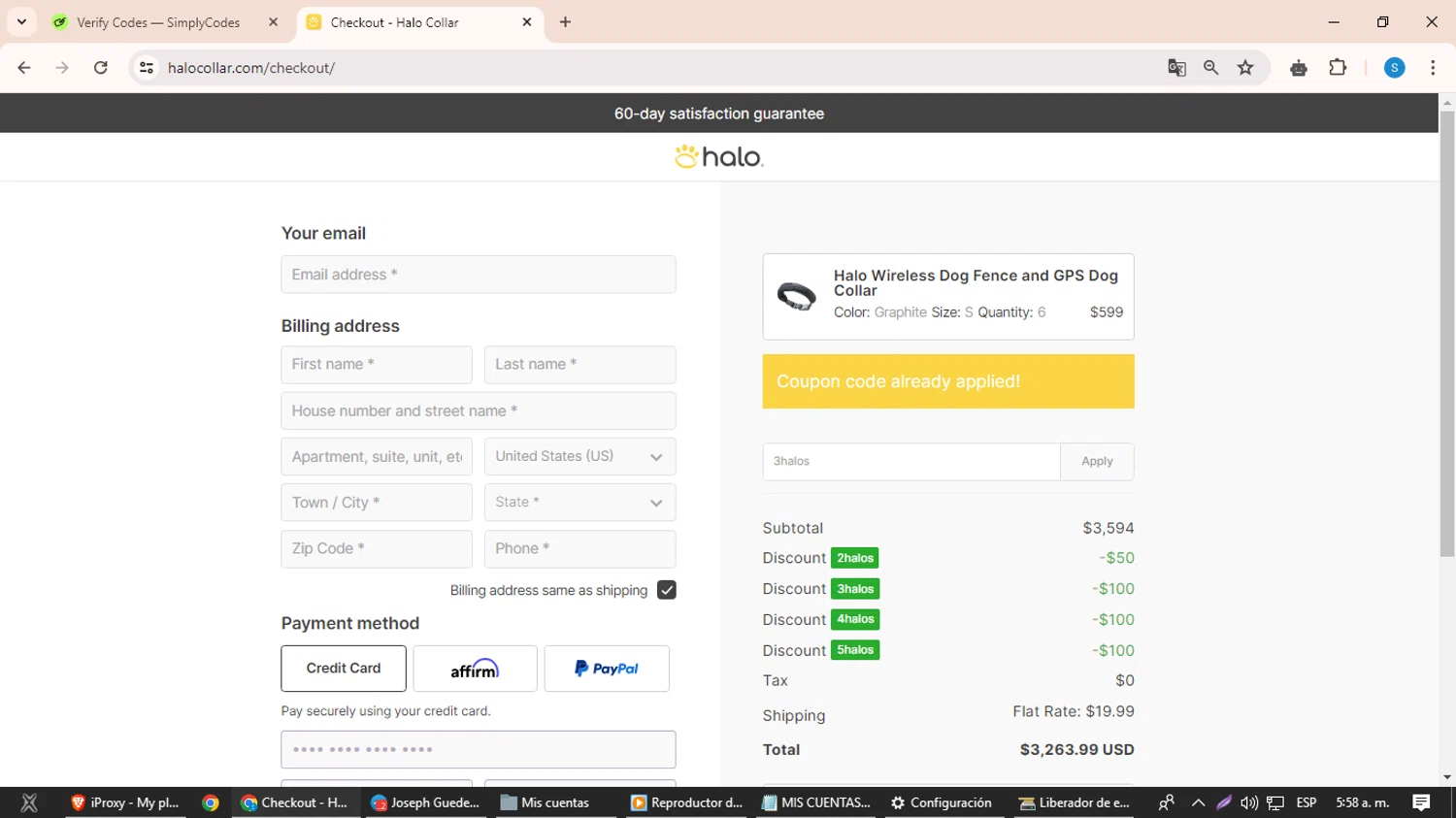Switch to the Verify Codes — SimplyCodes tab

click(158, 22)
